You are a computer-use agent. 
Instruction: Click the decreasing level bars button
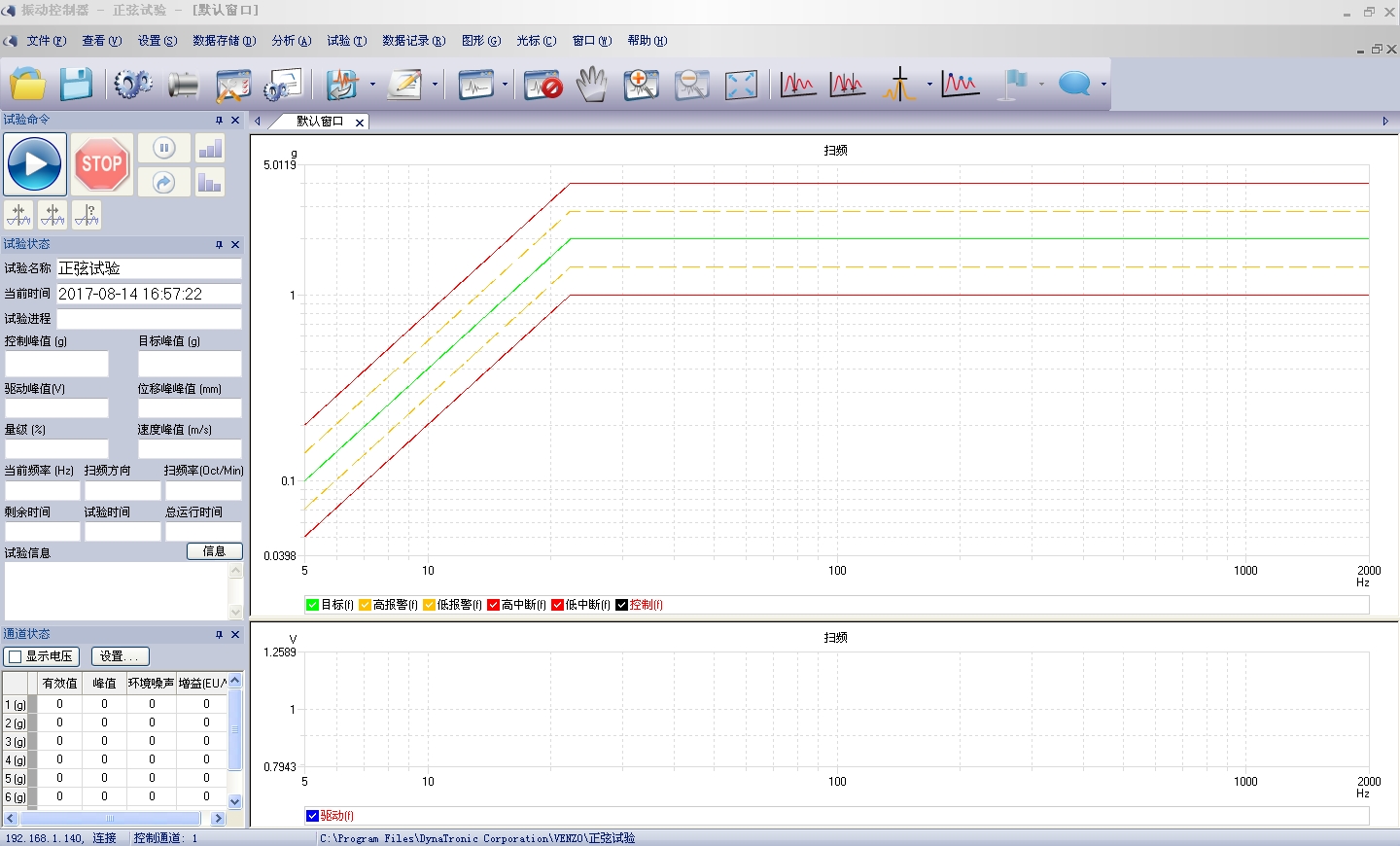point(210,182)
